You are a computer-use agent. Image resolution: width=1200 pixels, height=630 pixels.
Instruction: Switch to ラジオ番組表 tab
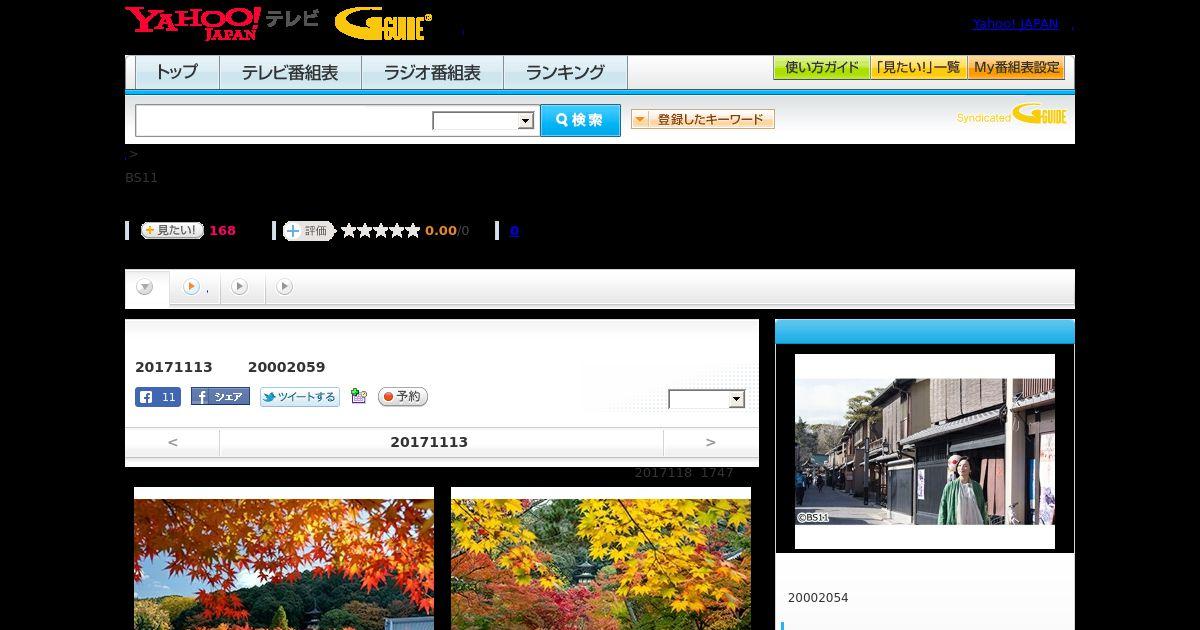[432, 72]
